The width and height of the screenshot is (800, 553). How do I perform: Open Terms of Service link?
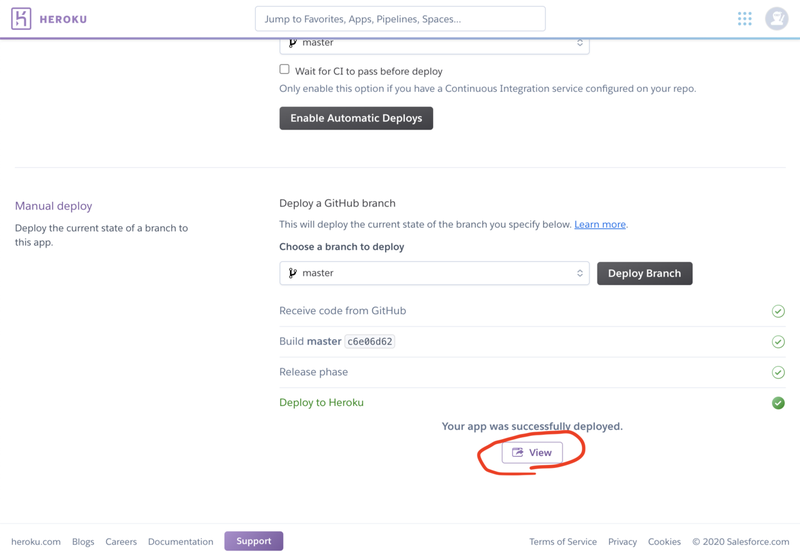click(563, 541)
